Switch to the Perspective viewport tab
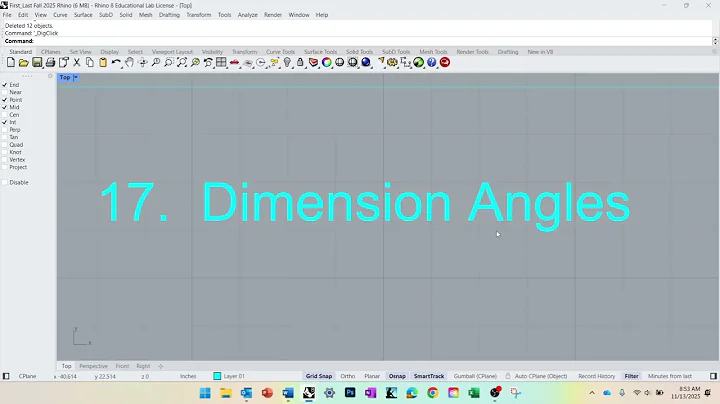The height and width of the screenshot is (404, 720). click(x=93, y=366)
